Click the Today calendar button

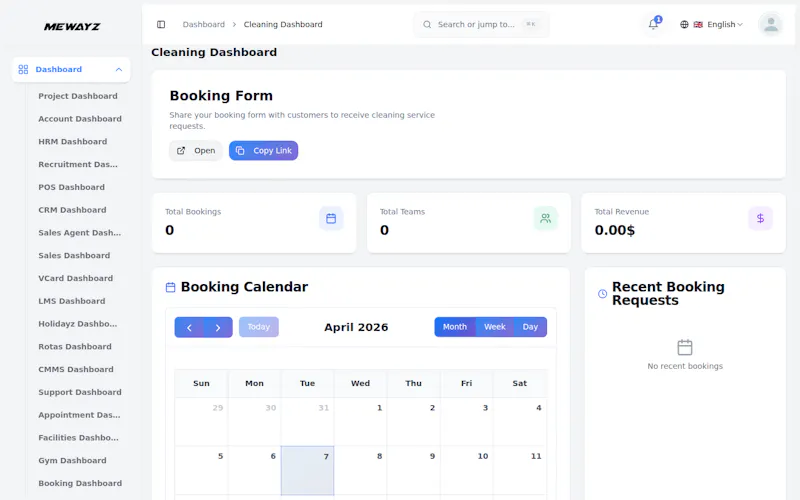point(259,327)
